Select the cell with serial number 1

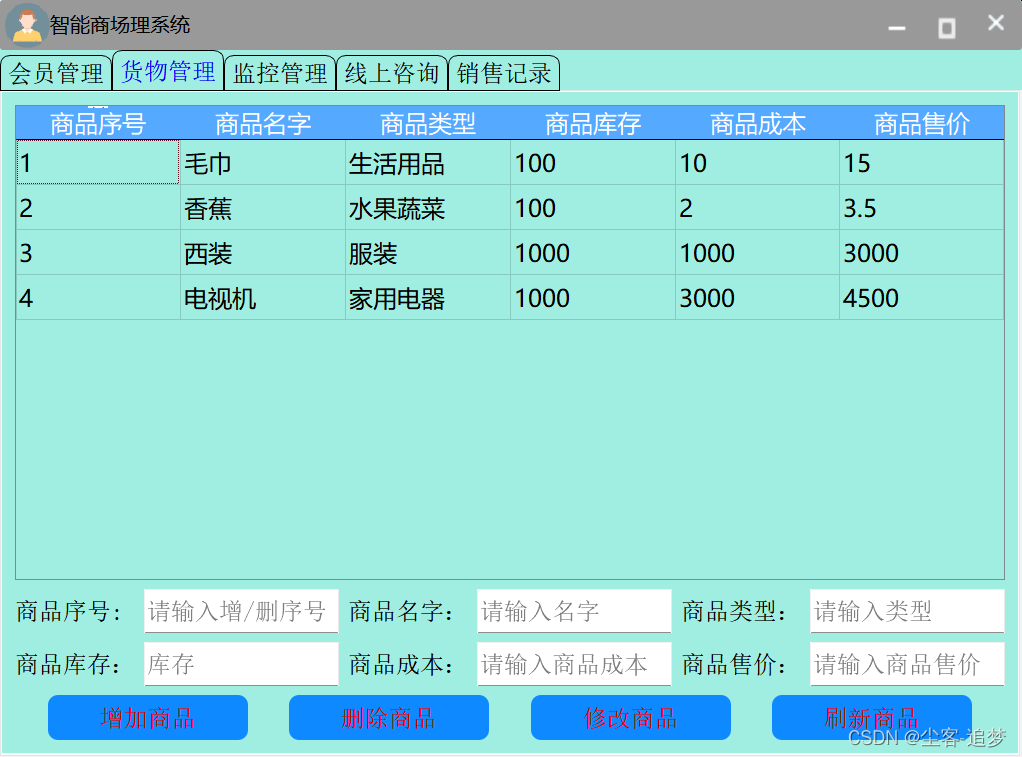pos(98,162)
